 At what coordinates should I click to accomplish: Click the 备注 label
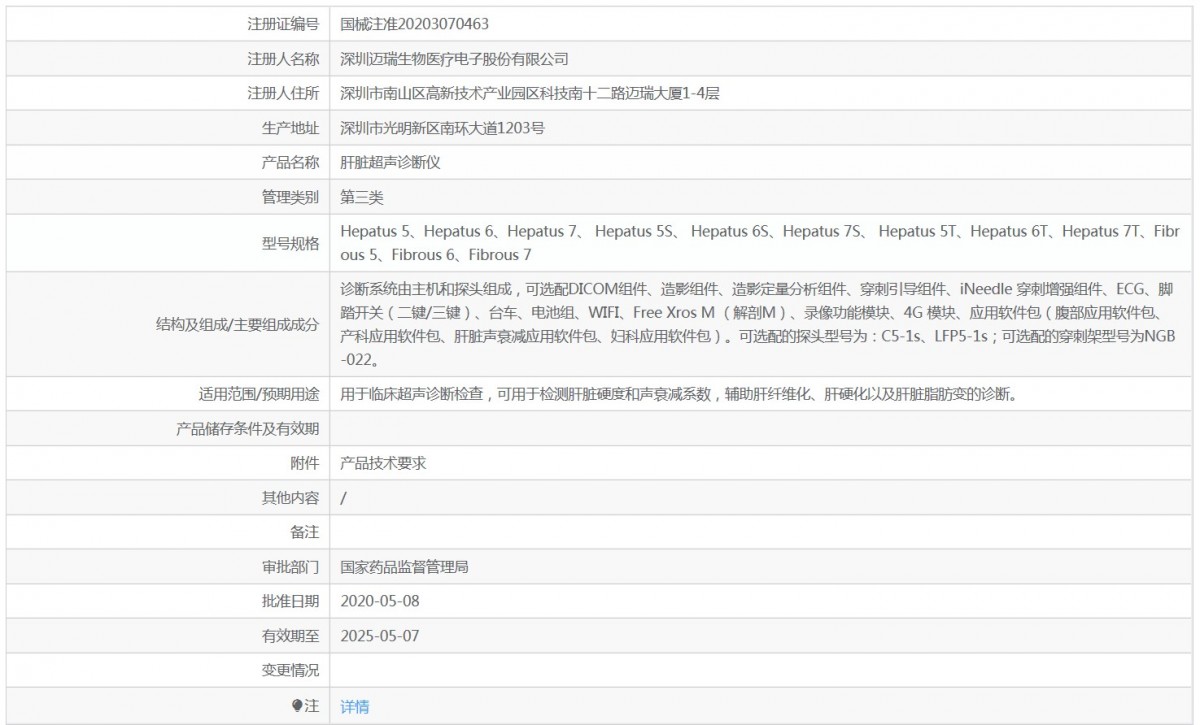[305, 532]
